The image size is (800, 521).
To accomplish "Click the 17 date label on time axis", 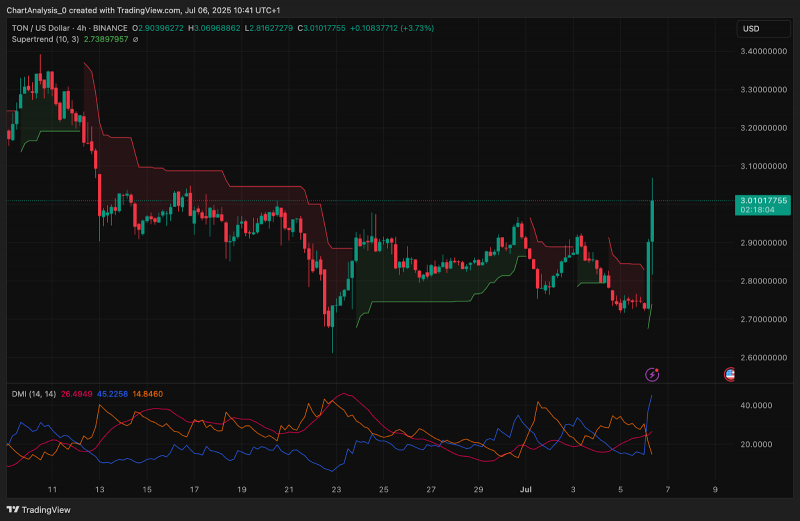I will [194, 489].
